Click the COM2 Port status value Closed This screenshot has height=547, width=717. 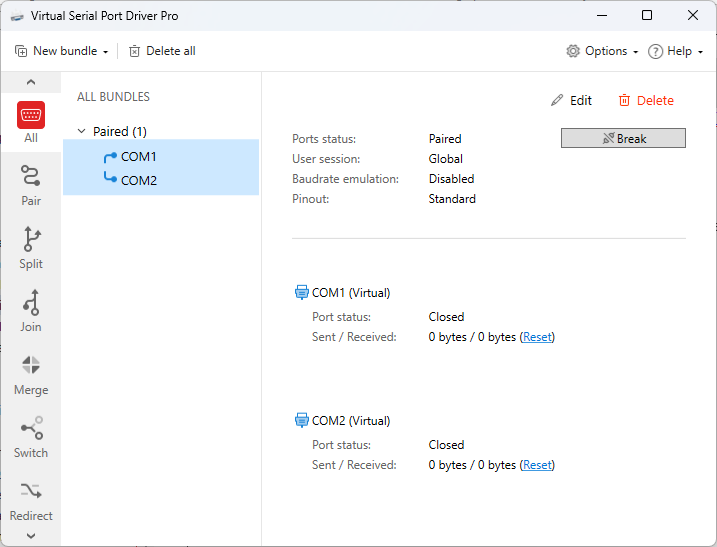tap(446, 445)
